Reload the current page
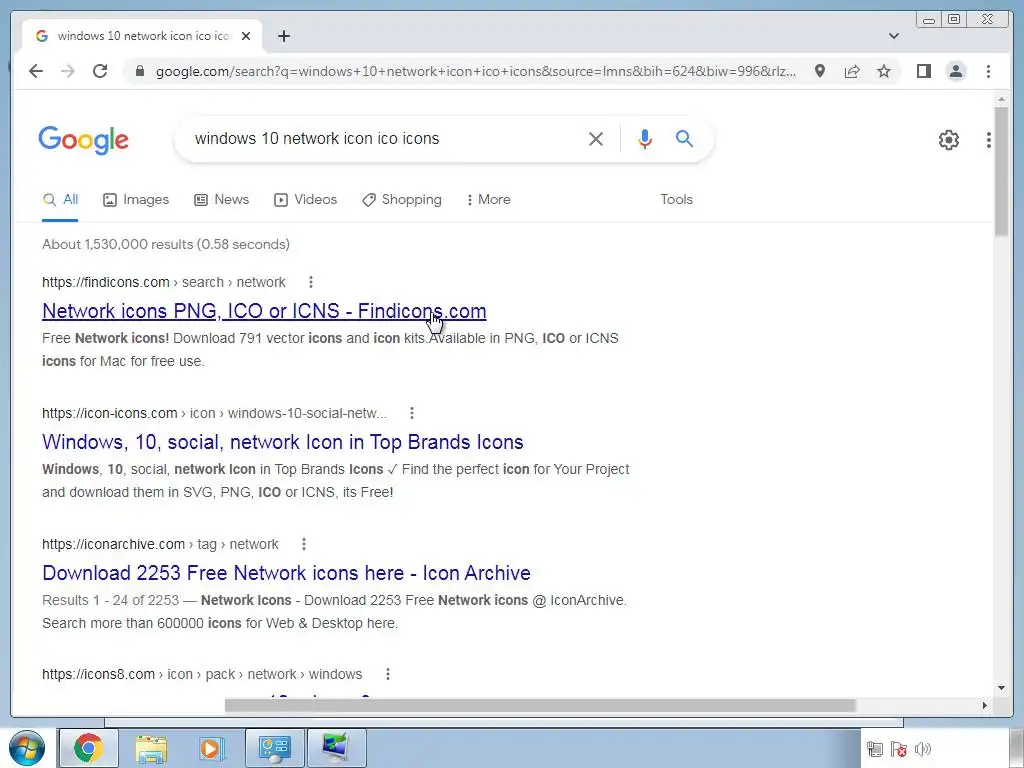This screenshot has height=768, width=1024. [100, 71]
